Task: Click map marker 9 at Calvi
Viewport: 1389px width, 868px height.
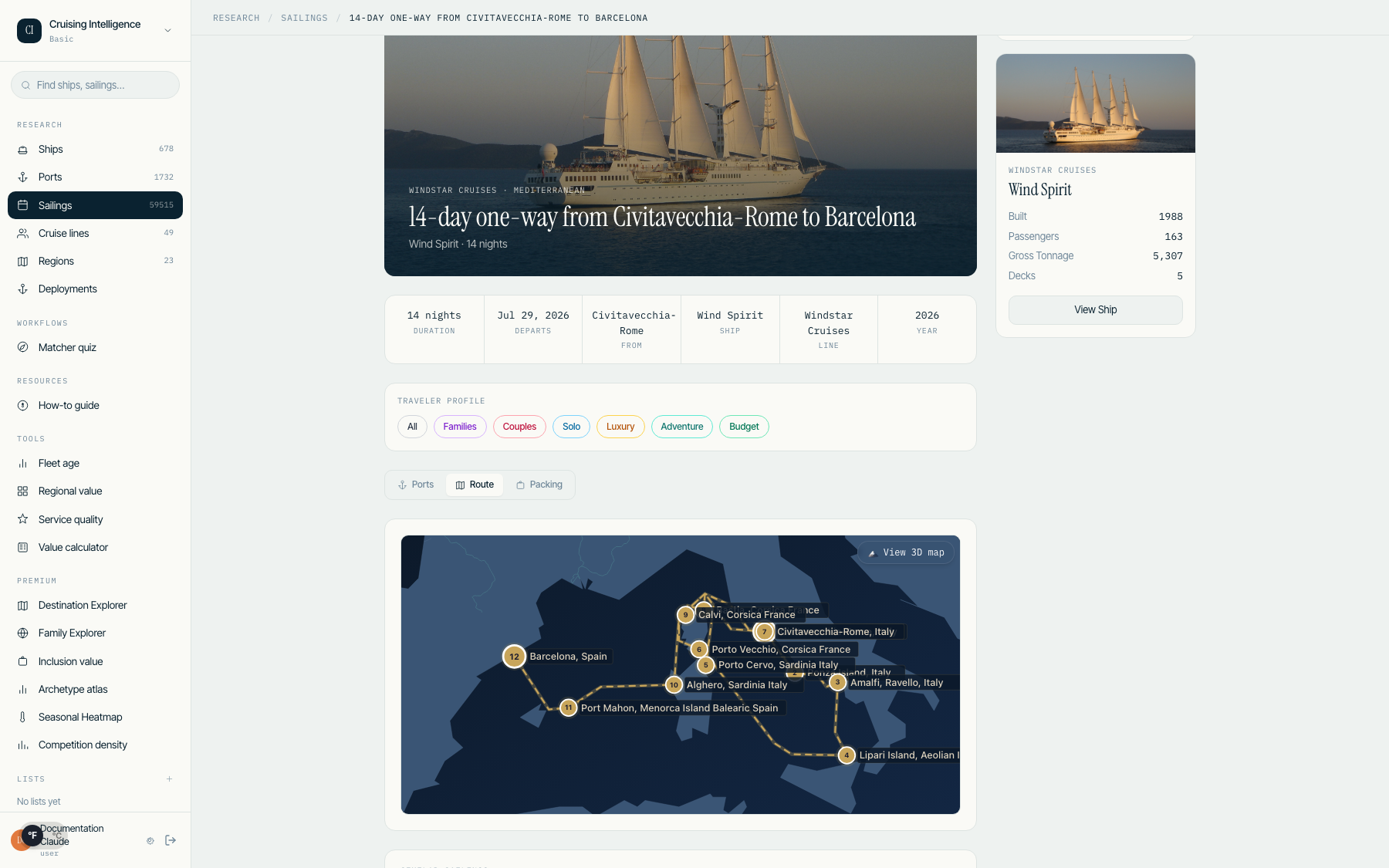Action: (x=685, y=615)
